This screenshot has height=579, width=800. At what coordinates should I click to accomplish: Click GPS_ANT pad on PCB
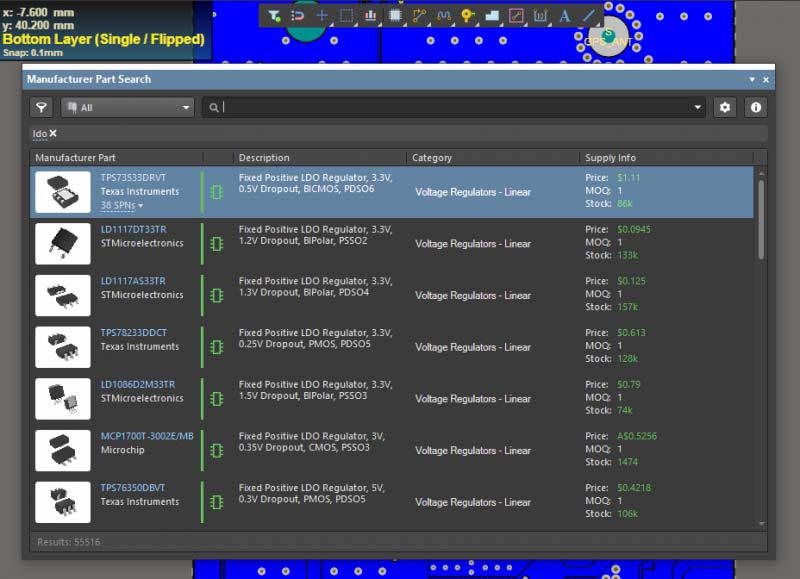click(608, 38)
